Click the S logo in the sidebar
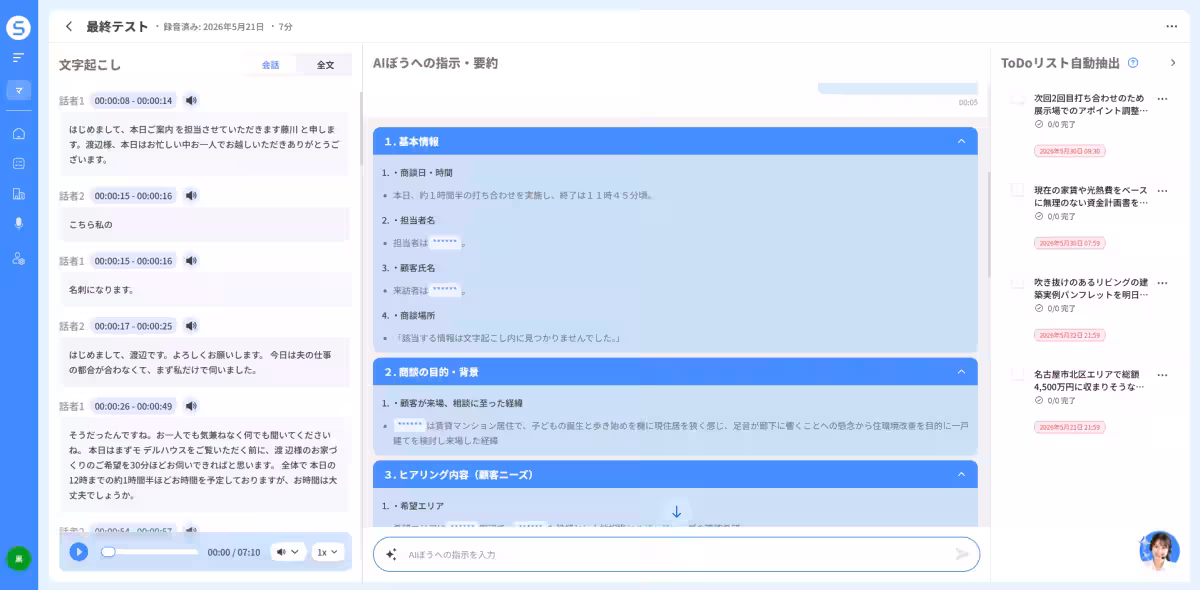The height and width of the screenshot is (590, 1200). 18,28
